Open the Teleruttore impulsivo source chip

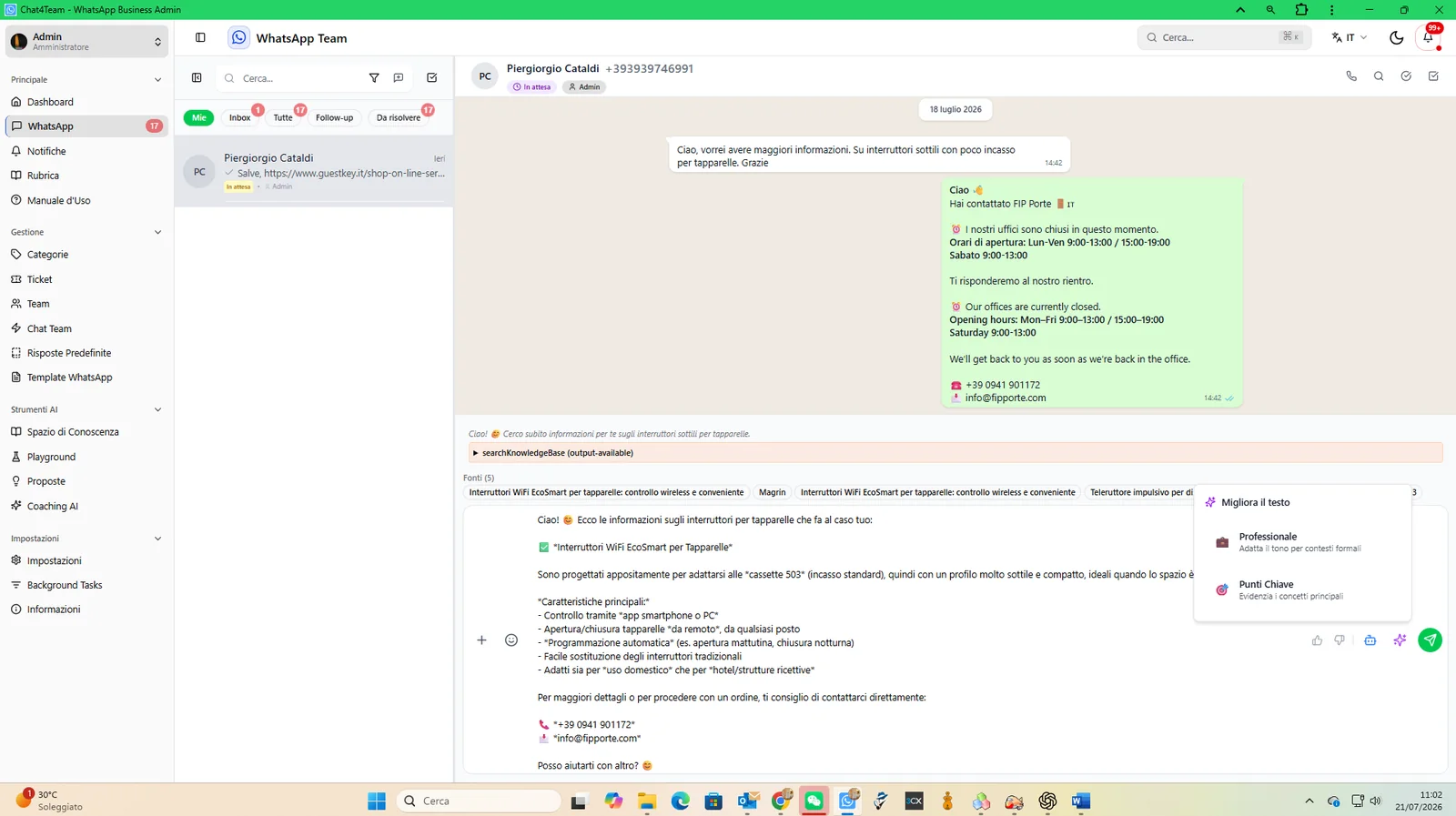pyautogui.click(x=1140, y=492)
